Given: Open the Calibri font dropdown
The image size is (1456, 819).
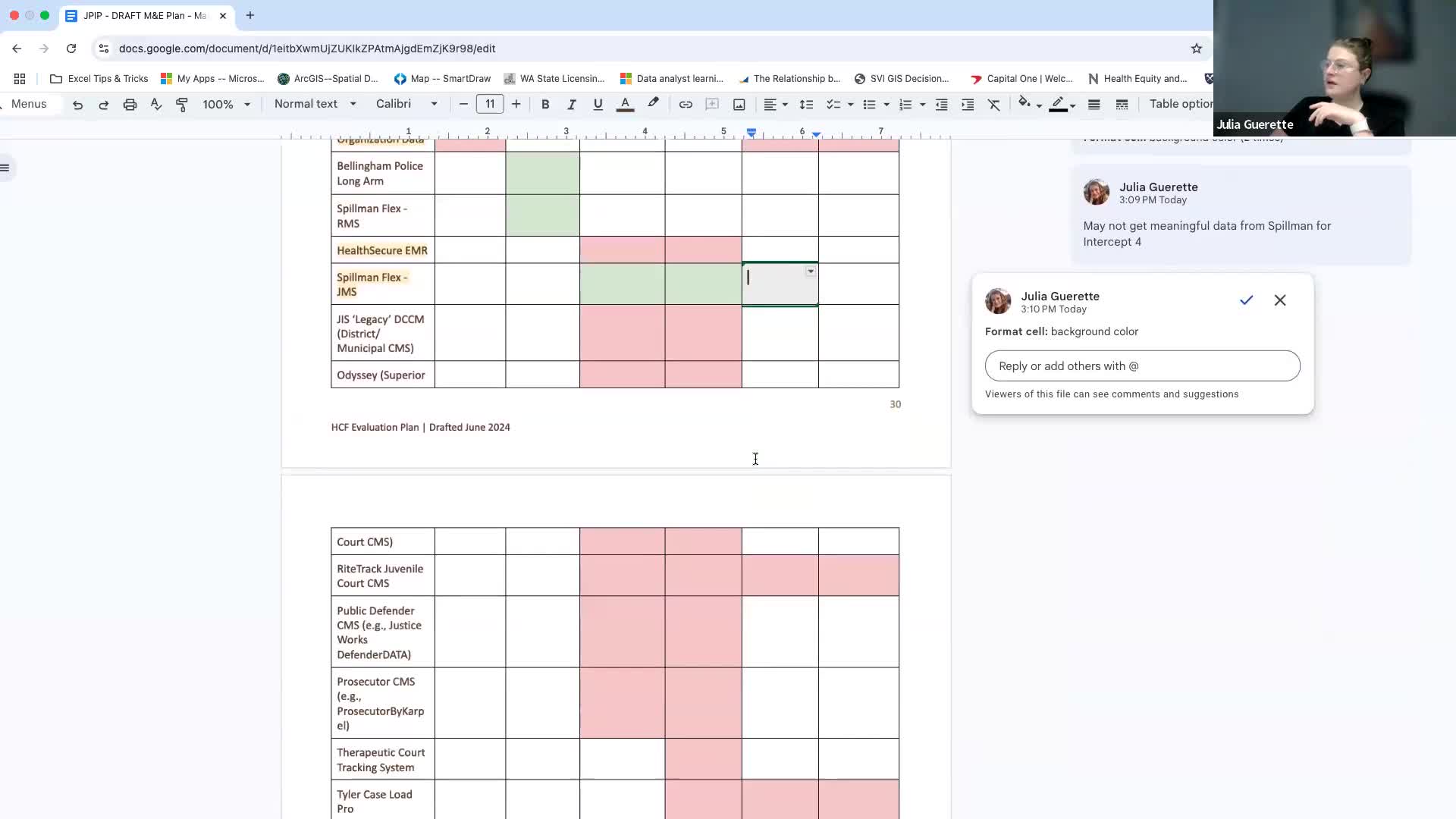Looking at the screenshot, I should (406, 104).
